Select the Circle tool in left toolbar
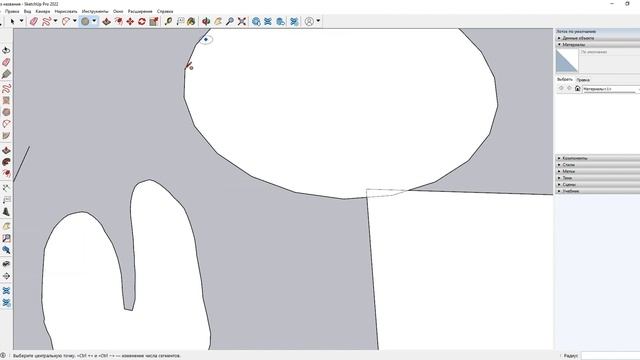The height and width of the screenshot is (360, 640). pyautogui.click(x=6, y=112)
